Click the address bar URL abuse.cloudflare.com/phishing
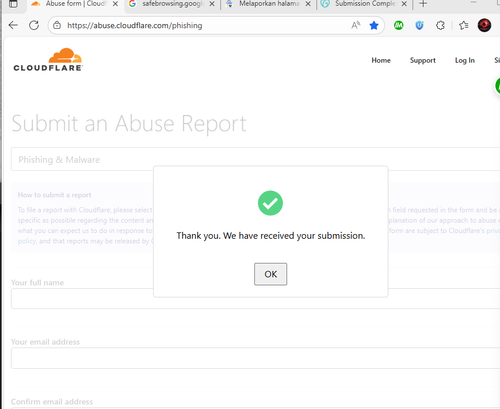This screenshot has width=500, height=409. pos(135,26)
